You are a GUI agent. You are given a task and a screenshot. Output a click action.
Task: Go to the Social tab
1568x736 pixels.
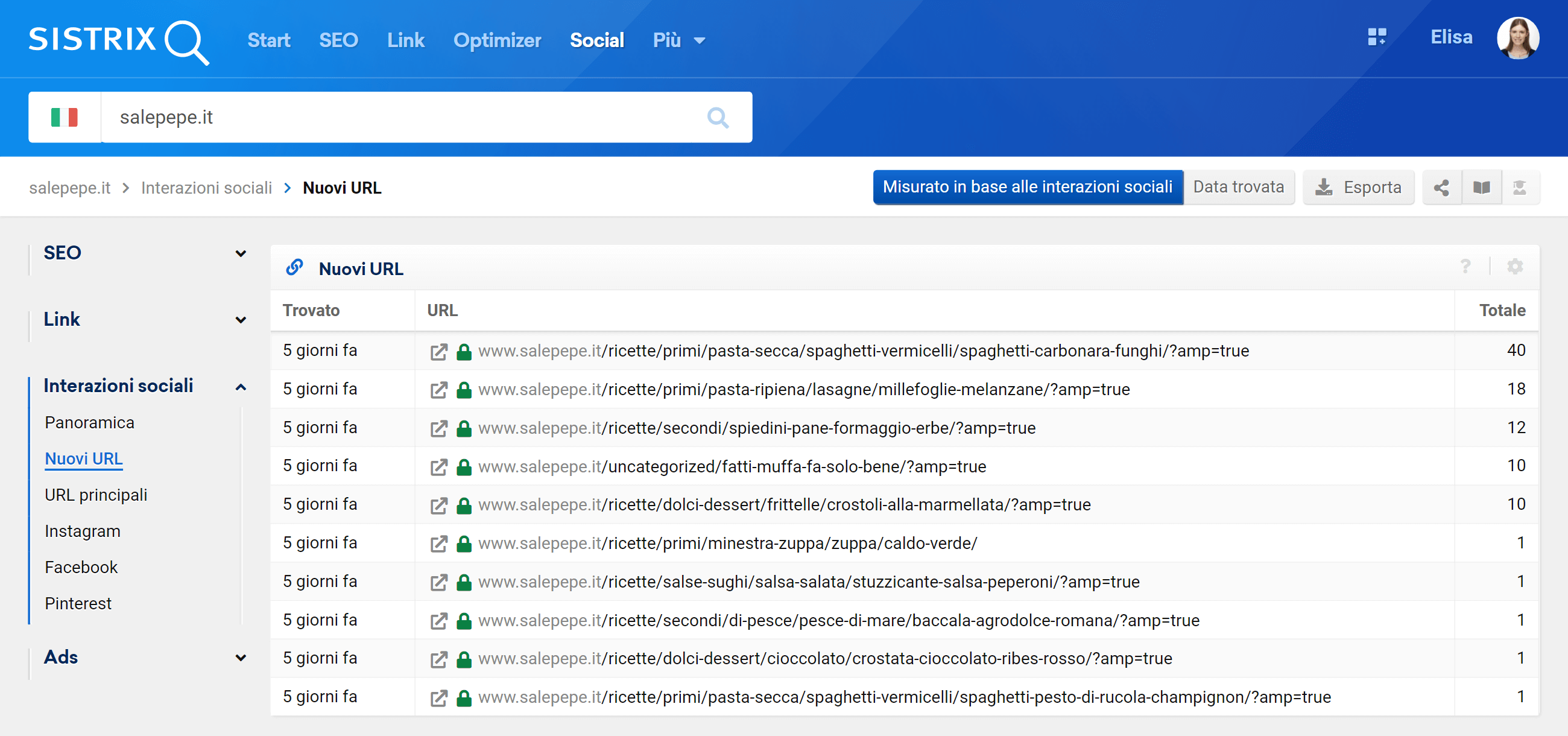(x=596, y=40)
